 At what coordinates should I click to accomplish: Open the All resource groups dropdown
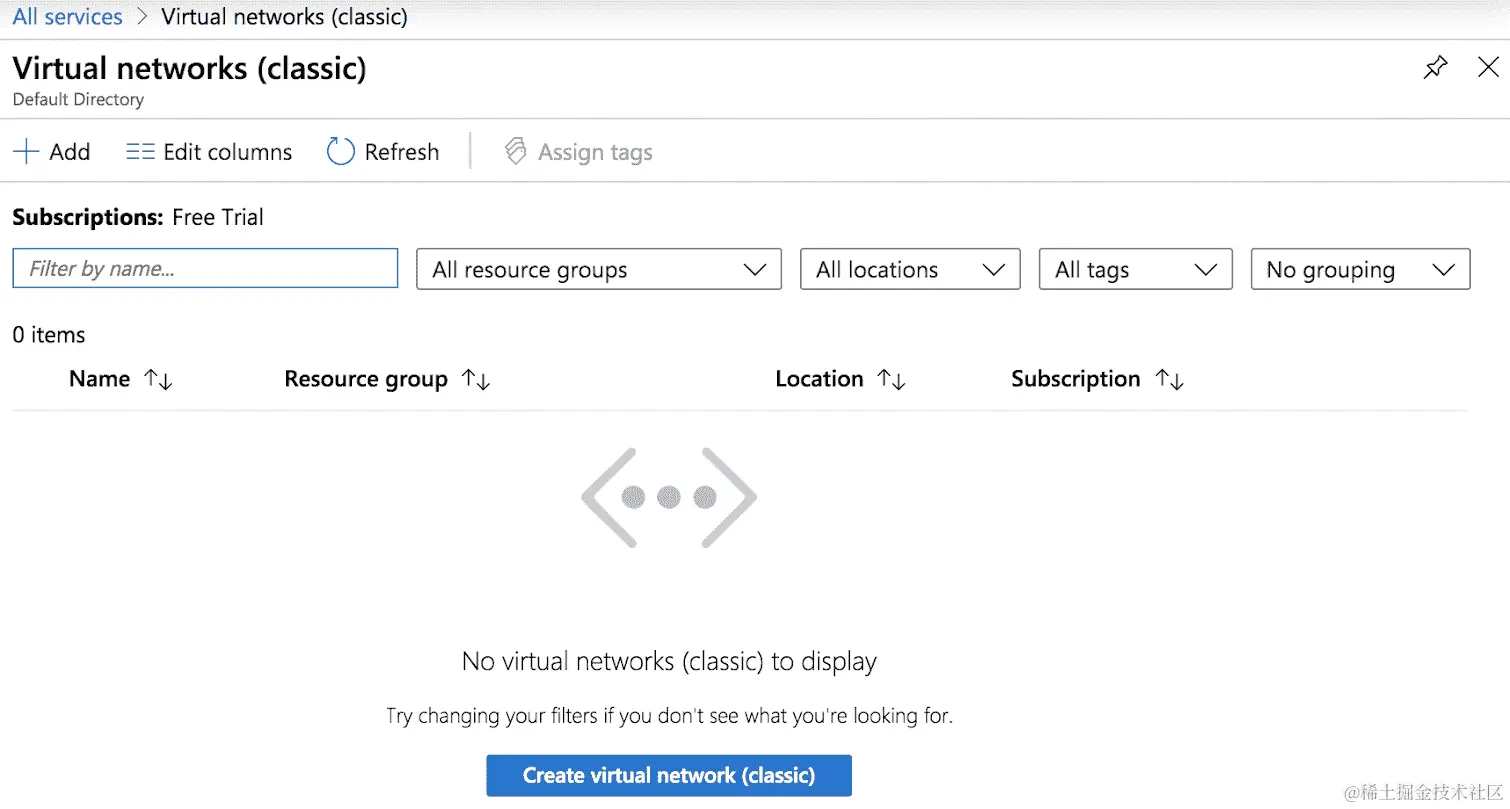tap(599, 270)
